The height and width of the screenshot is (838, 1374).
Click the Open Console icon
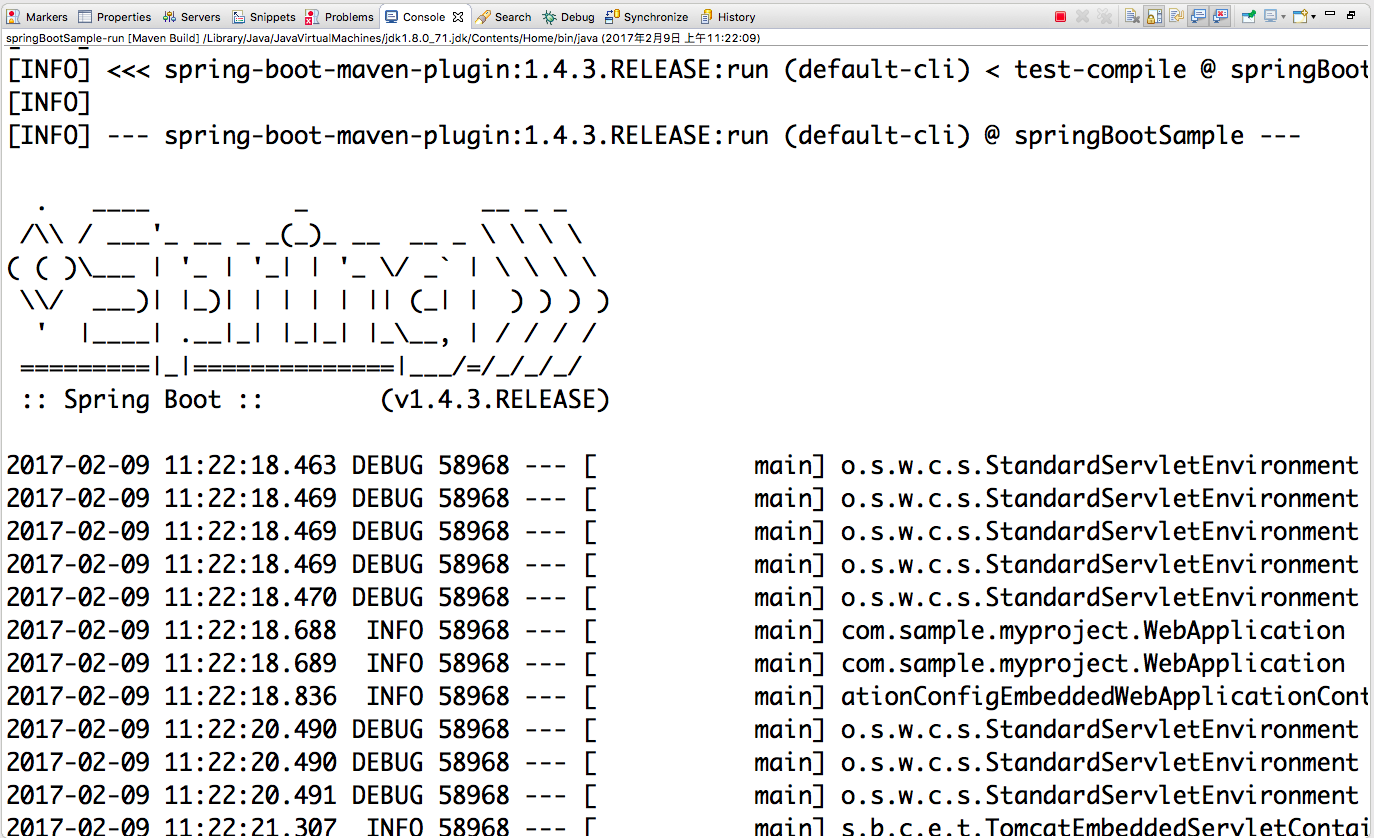coord(1299,16)
